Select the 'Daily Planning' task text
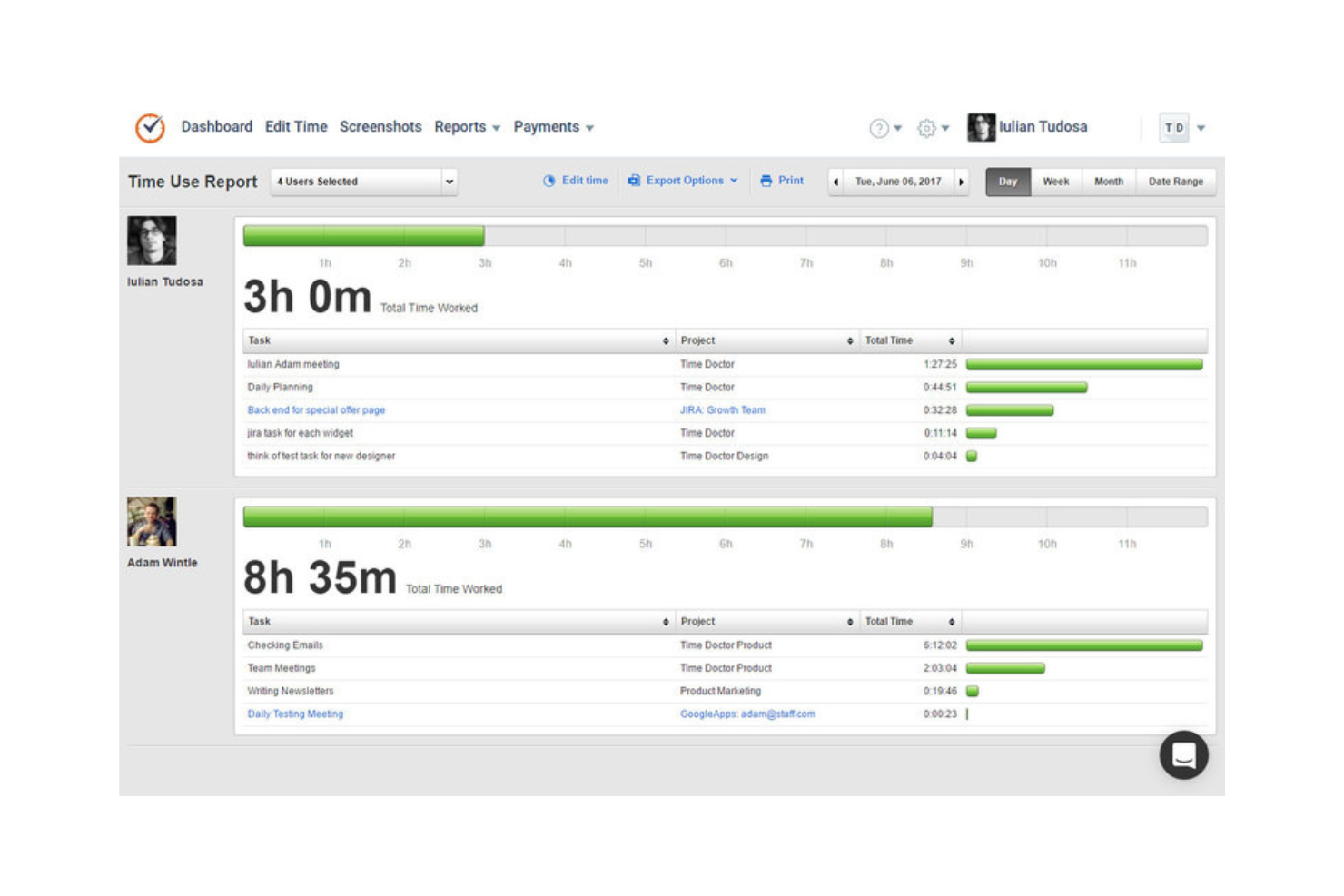This screenshot has height=896, width=1344. tap(280, 388)
